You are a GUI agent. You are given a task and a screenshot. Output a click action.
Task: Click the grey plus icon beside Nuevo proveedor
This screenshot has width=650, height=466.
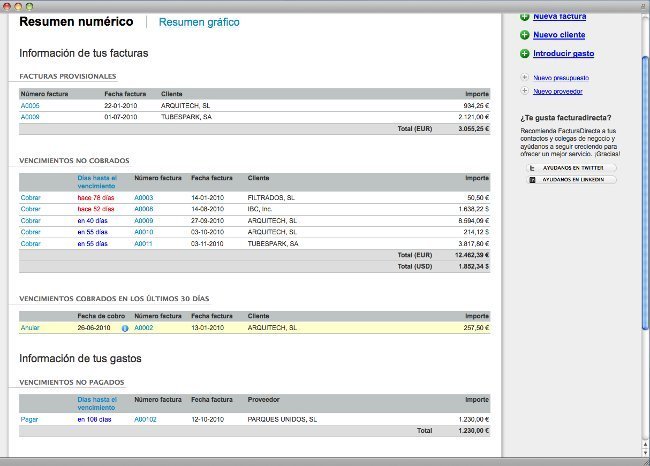526,91
